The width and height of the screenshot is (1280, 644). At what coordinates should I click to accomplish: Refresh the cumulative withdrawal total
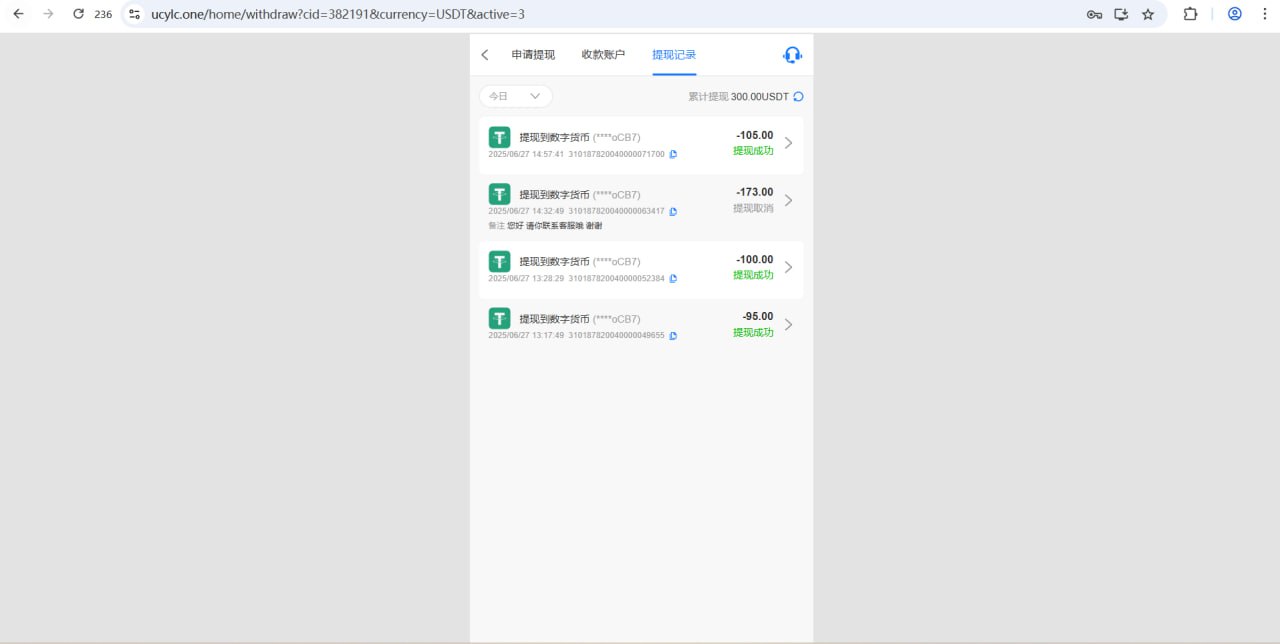pyautogui.click(x=798, y=97)
